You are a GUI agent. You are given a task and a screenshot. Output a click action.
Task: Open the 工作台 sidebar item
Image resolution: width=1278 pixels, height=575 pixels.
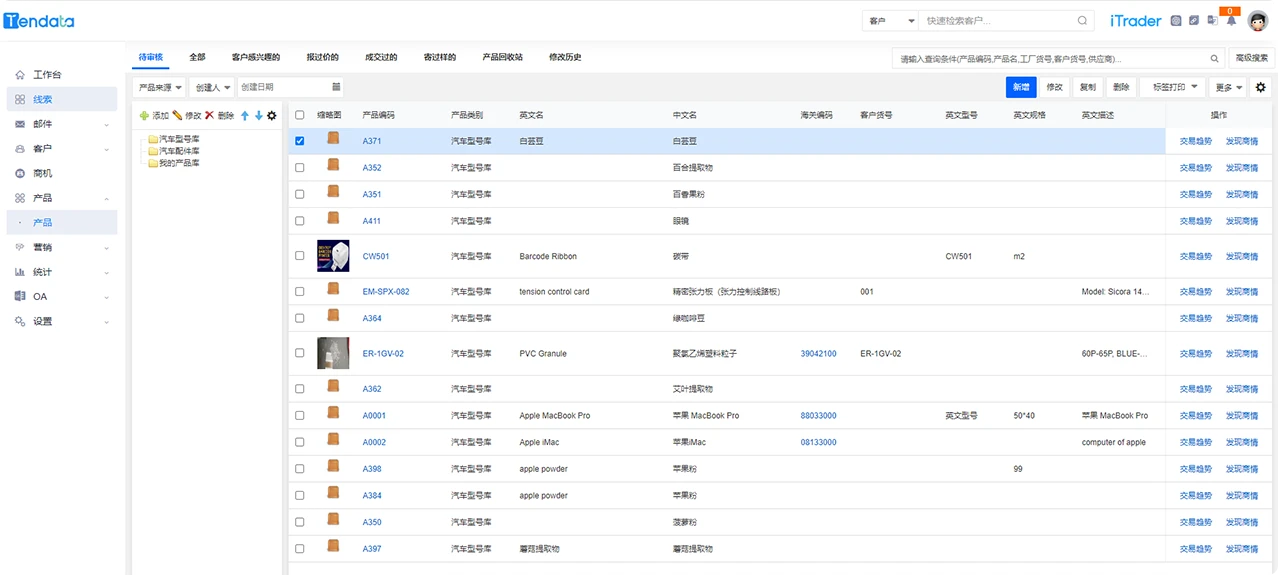point(62,75)
